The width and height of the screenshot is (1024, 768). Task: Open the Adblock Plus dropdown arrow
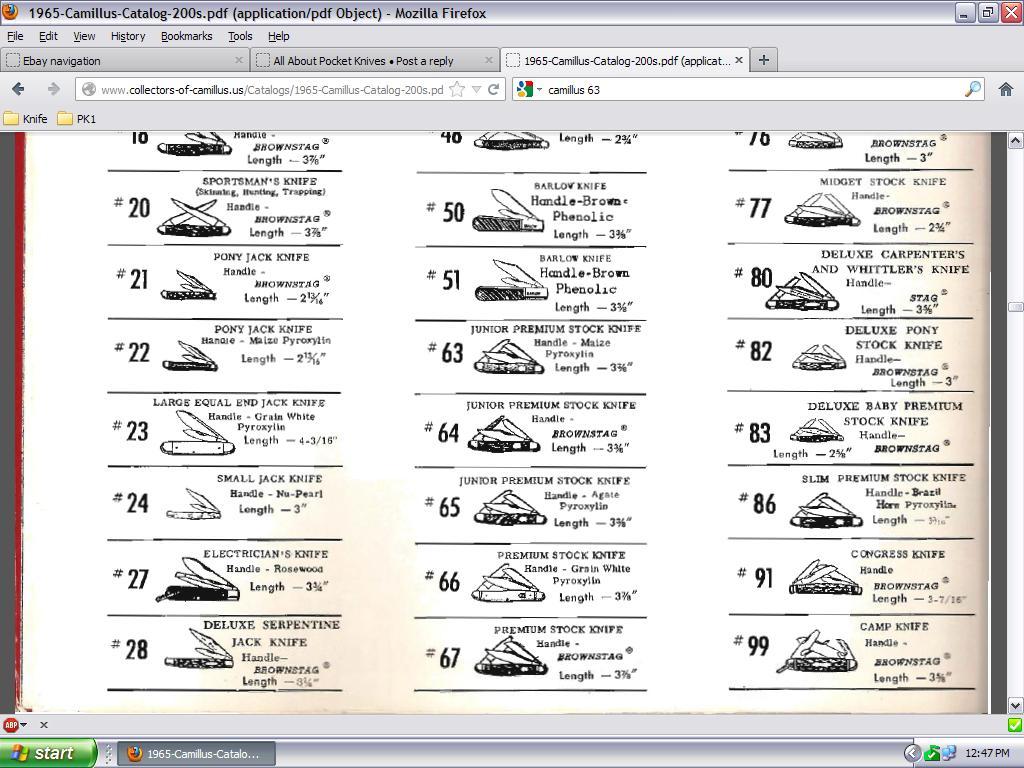(24, 724)
